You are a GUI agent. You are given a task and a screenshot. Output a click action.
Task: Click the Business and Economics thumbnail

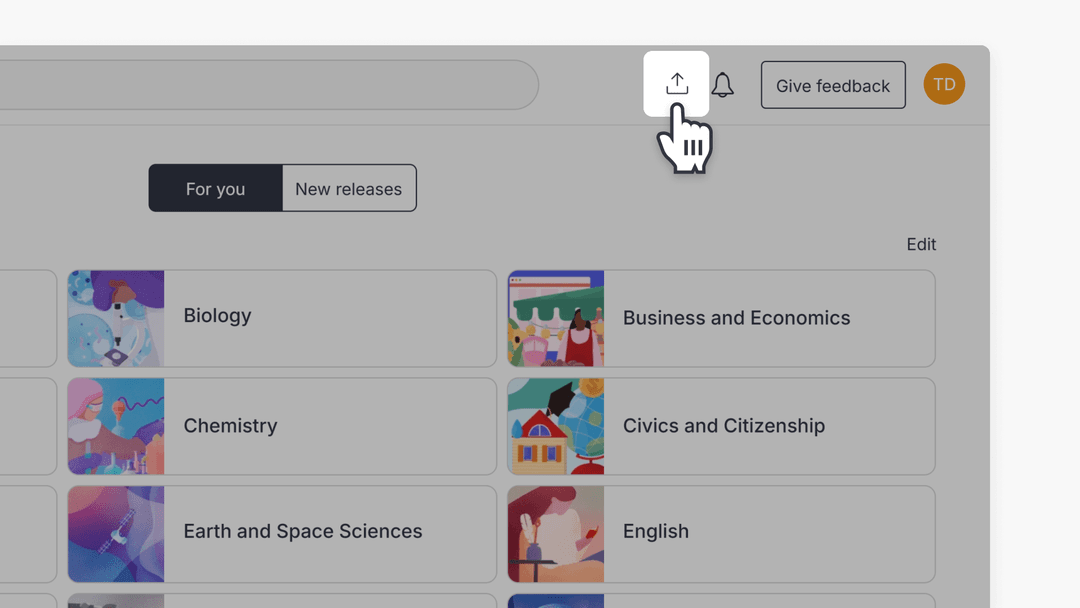click(x=556, y=318)
